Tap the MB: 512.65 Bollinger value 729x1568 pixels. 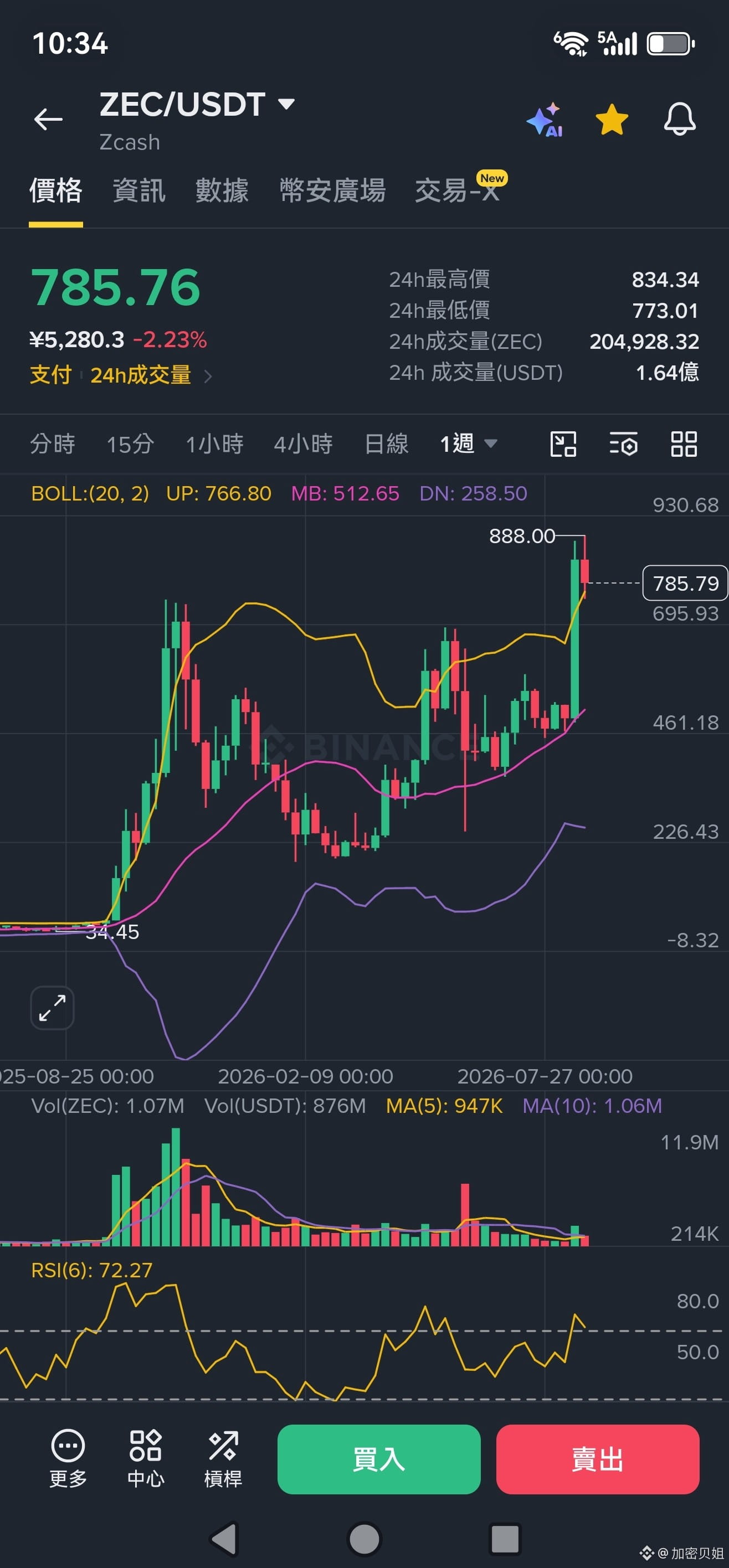point(345,493)
